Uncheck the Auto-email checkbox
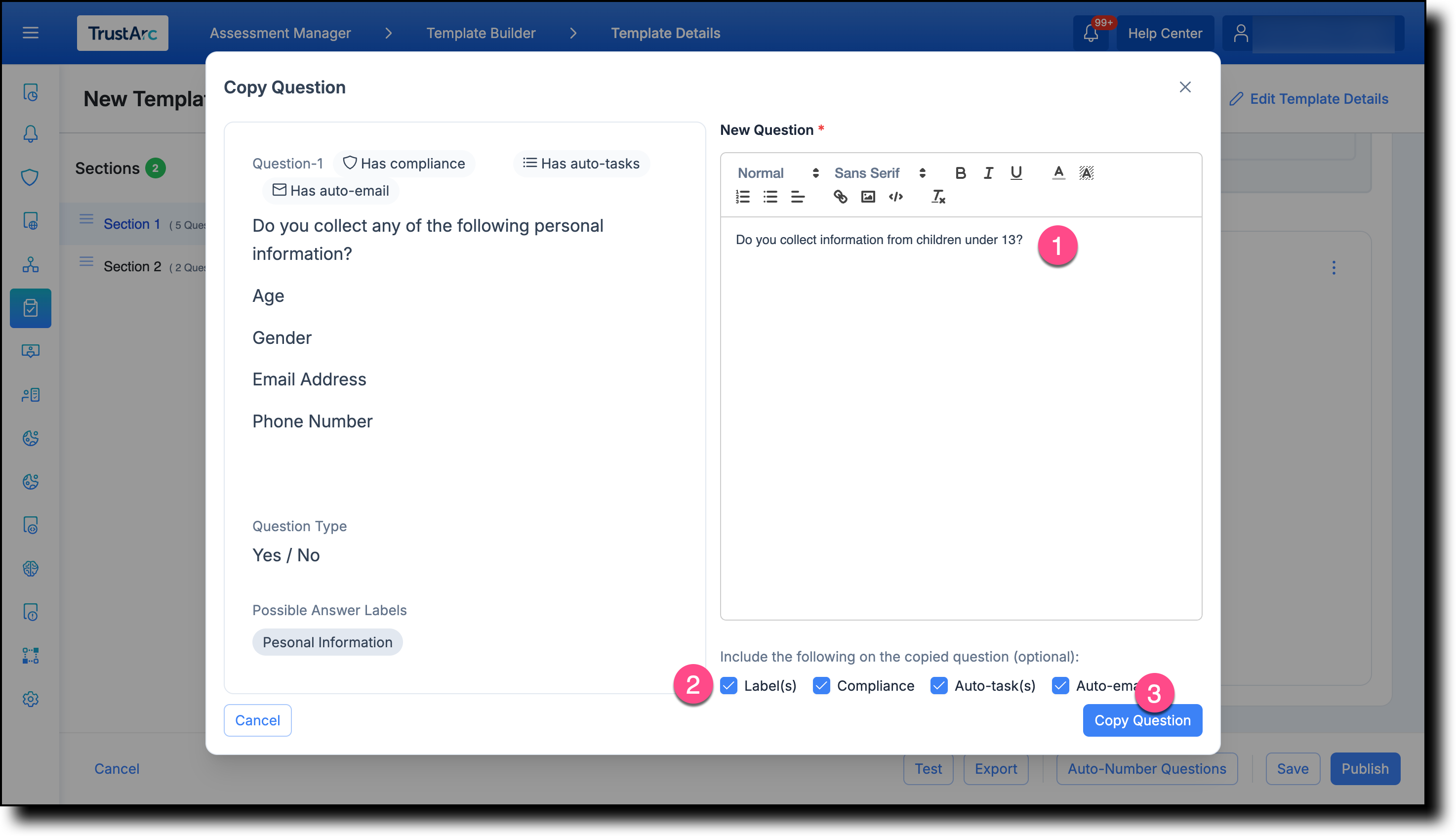Image resolution: width=1456 pixels, height=836 pixels. point(1060,686)
